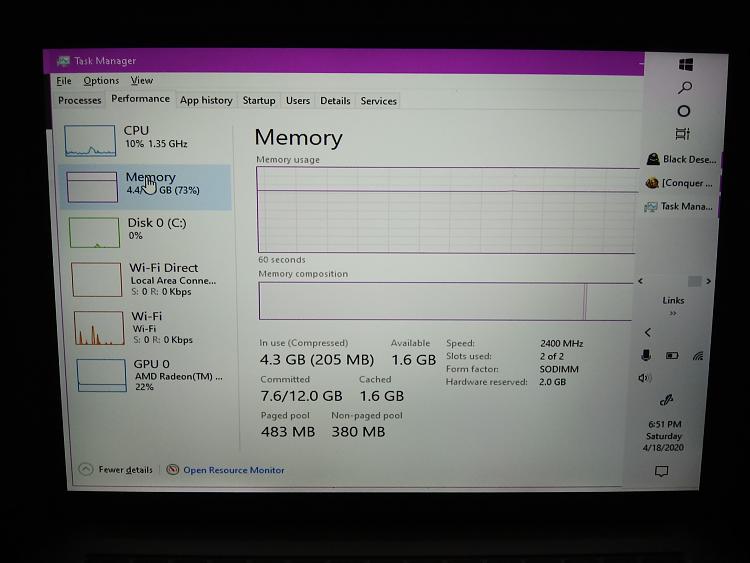The height and width of the screenshot is (563, 750).
Task: Click the microphone tray icon
Action: point(646,355)
